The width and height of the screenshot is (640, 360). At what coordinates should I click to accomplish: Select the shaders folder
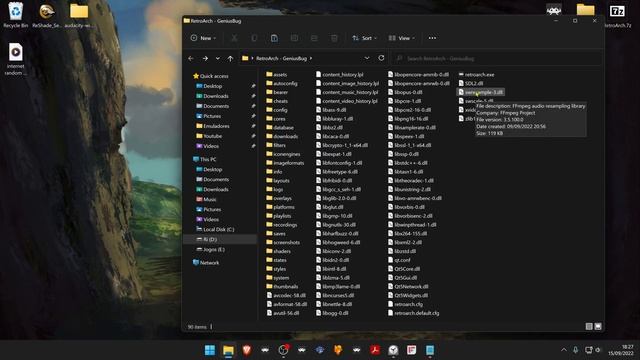click(278, 251)
